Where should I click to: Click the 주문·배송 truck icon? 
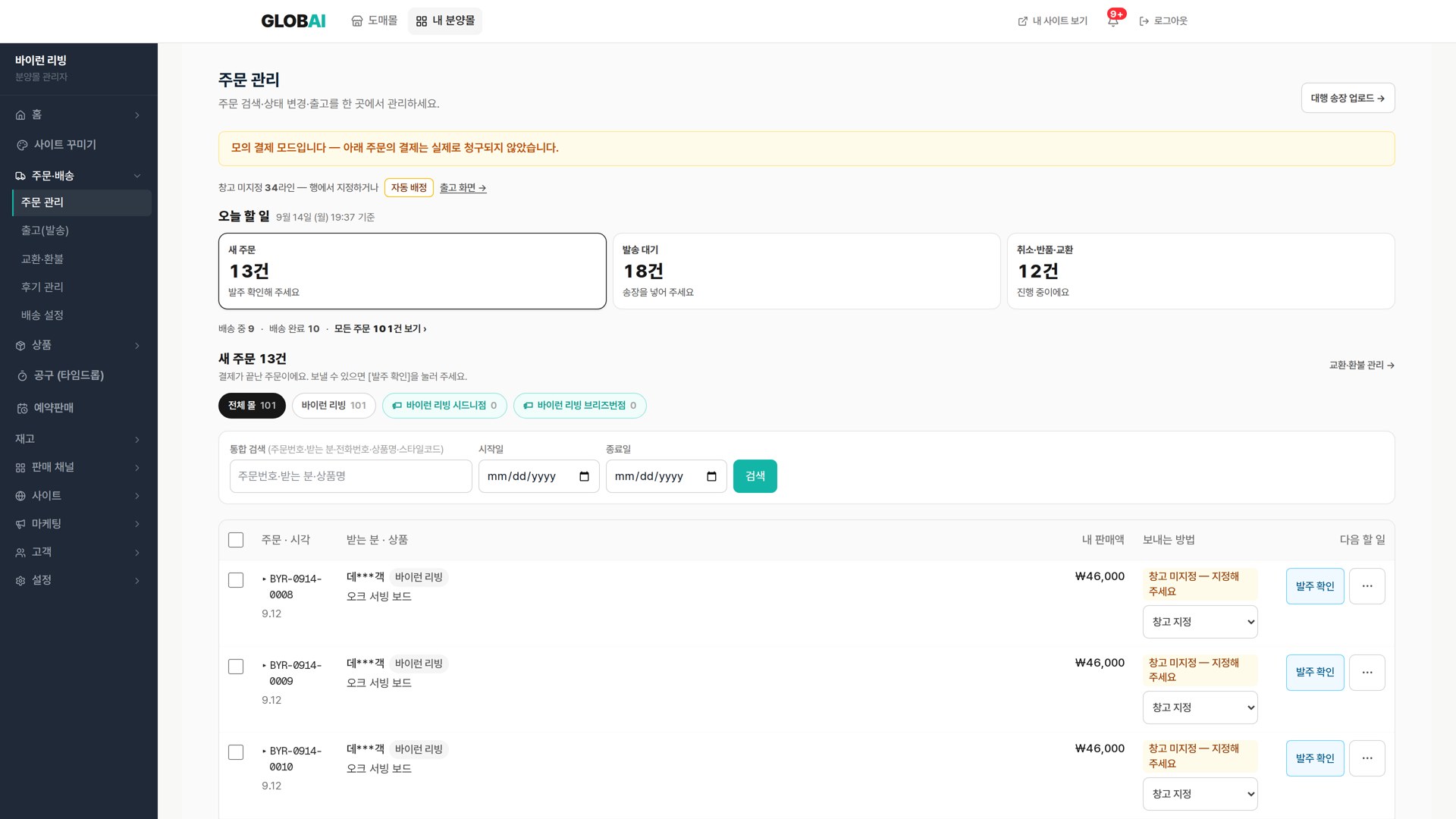click(x=20, y=176)
